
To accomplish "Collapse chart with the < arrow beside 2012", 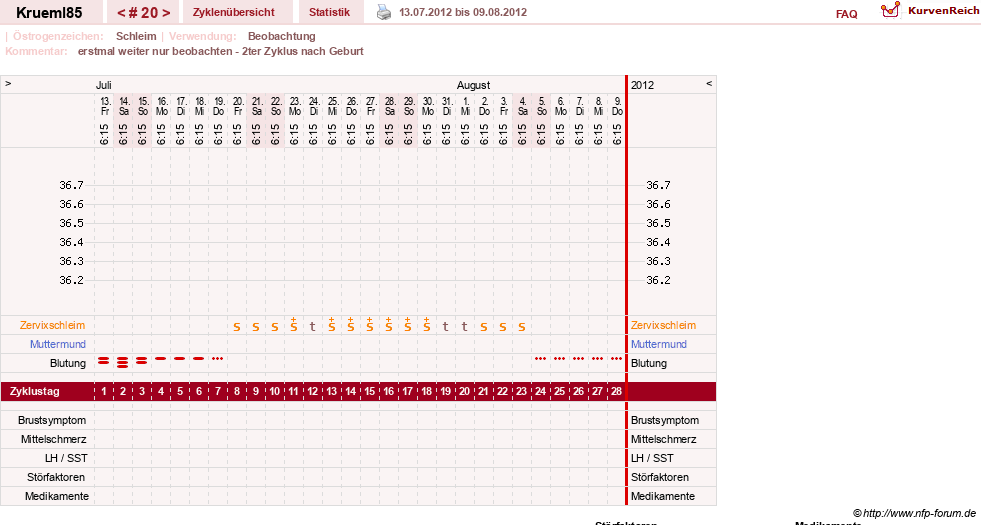I will pos(709,83).
